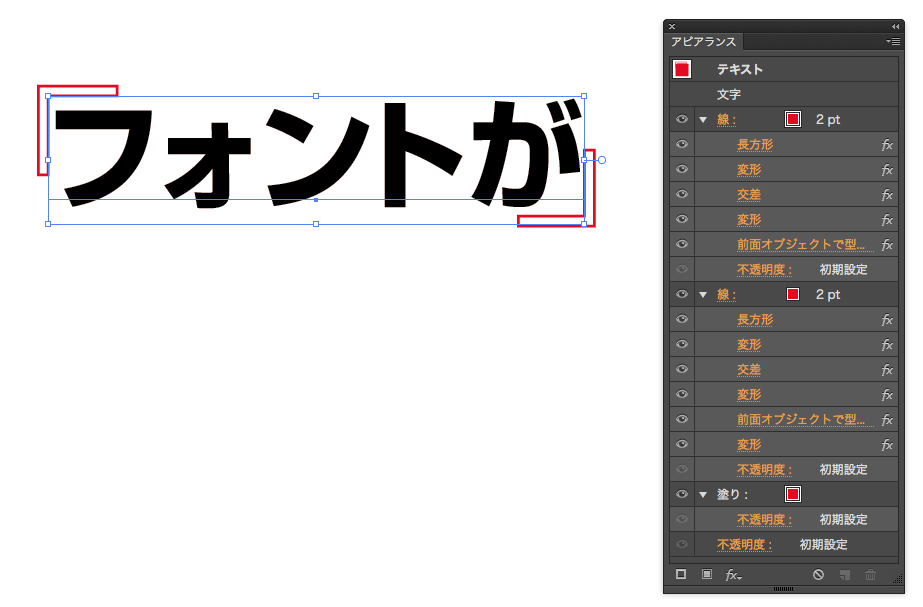
Task: Toggle eye of 長方形 effect in upper 線 group
Action: click(x=682, y=144)
